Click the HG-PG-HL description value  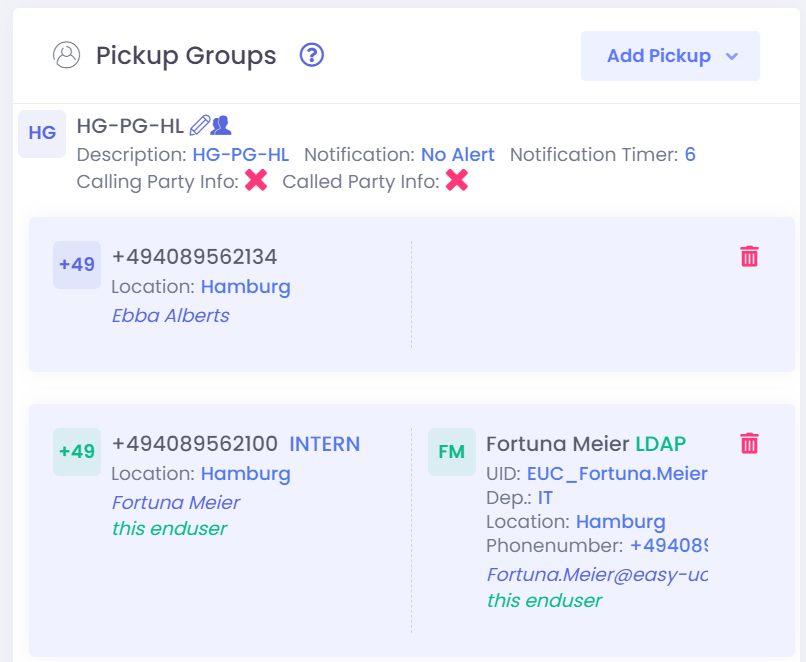[240, 155]
